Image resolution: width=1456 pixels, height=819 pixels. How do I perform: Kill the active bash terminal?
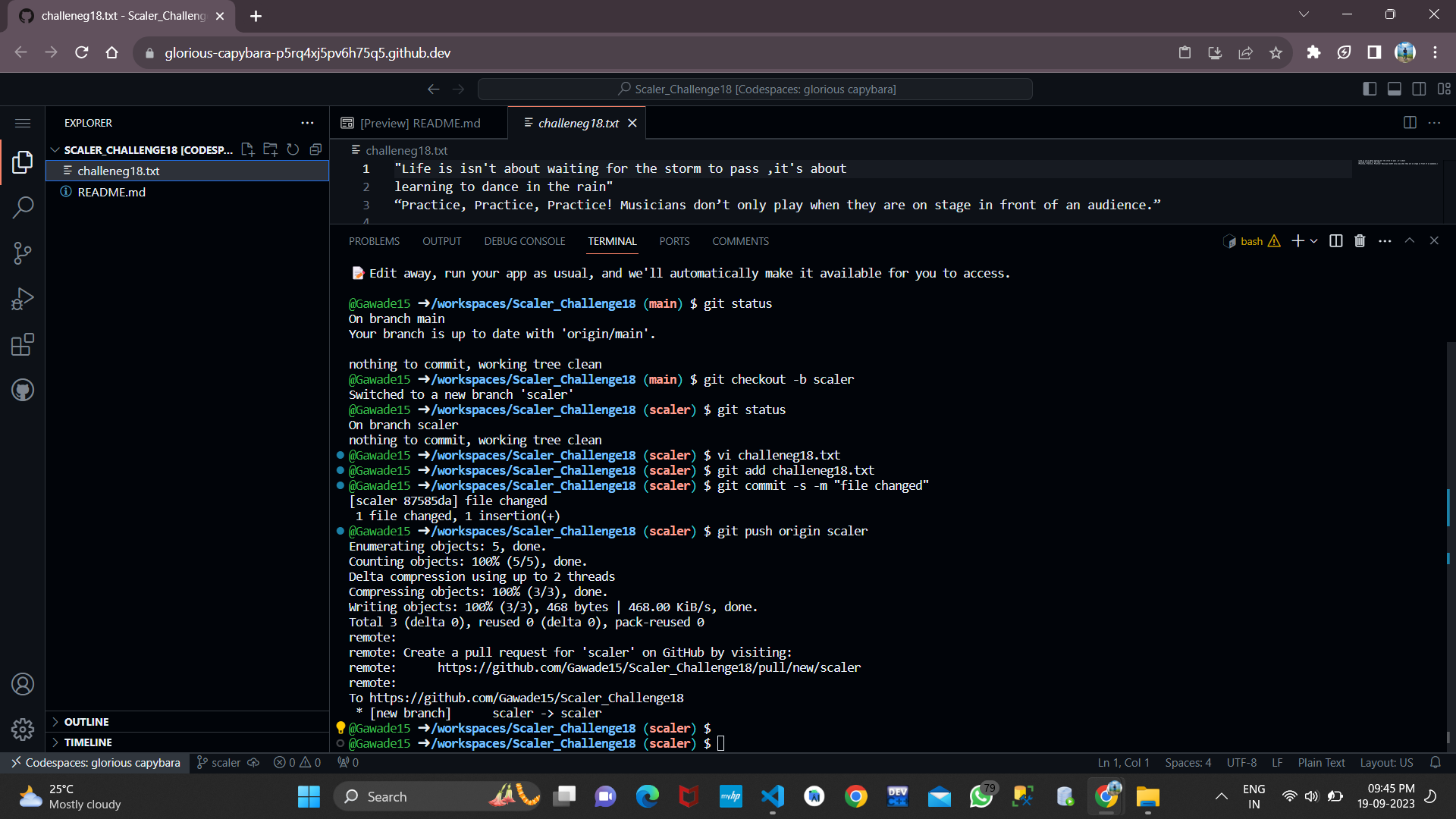point(1359,240)
